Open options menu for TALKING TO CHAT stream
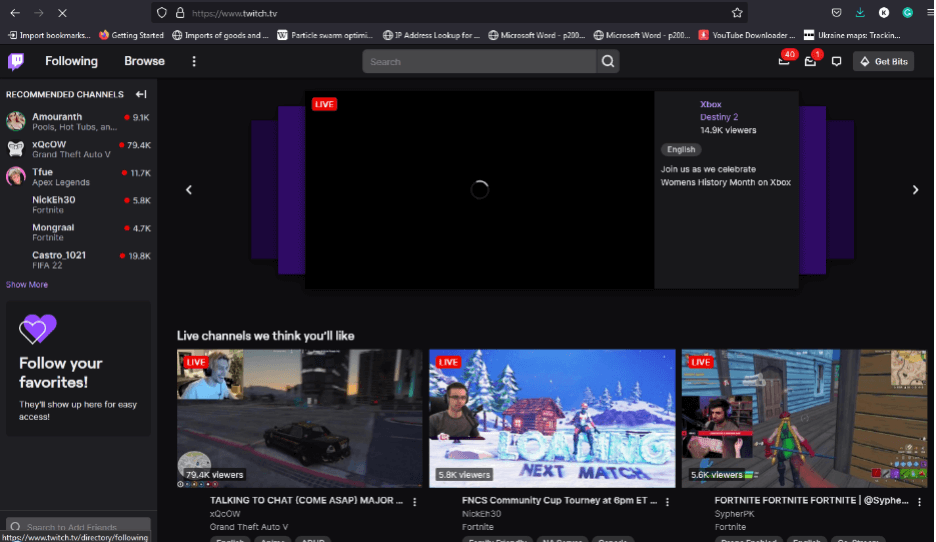This screenshot has height=542, width=936. click(414, 503)
